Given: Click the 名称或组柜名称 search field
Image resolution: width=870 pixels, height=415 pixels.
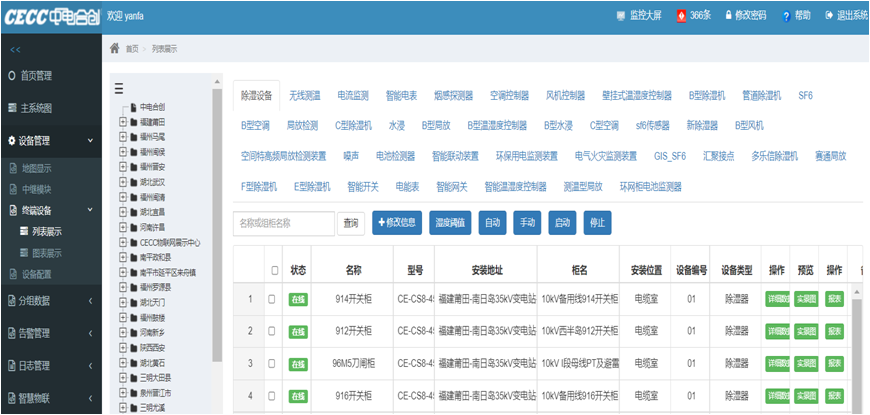Looking at the screenshot, I should click(283, 223).
